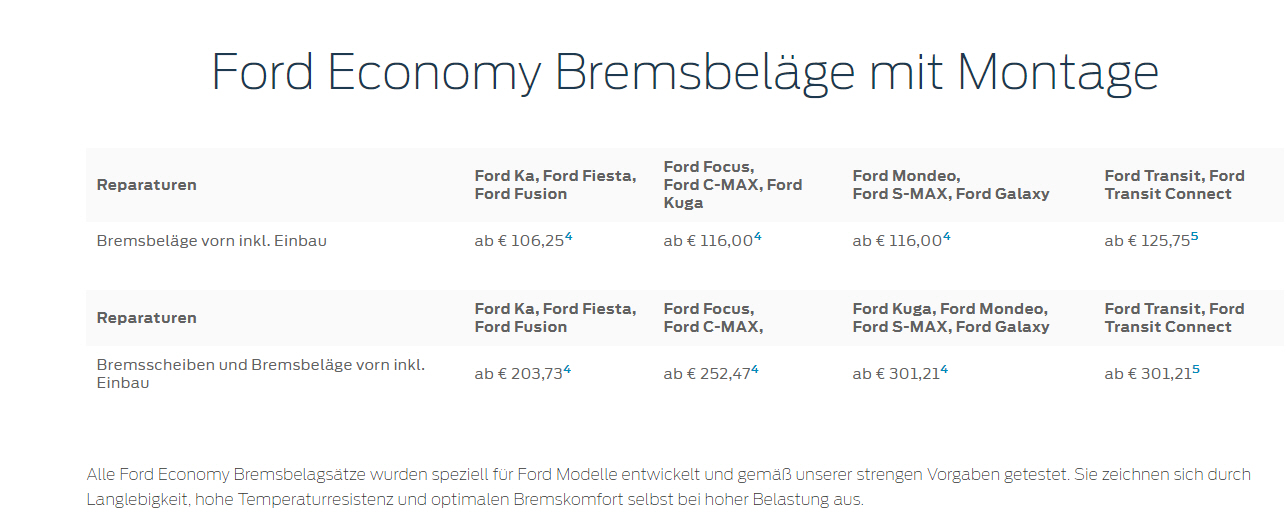Click the page heading Ford Economy Bremsbeläge mit Montage

685,73
